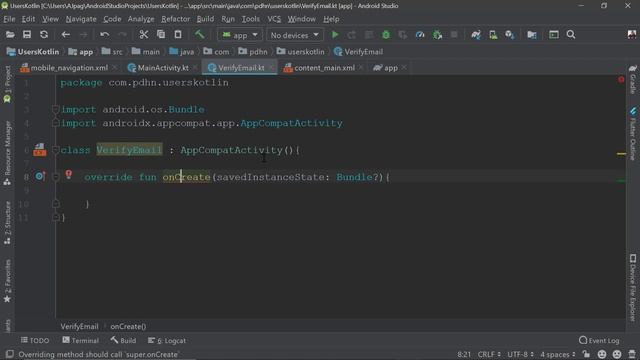
Task: Click related XML file gutter icon line 6
Action: [x=40, y=150]
